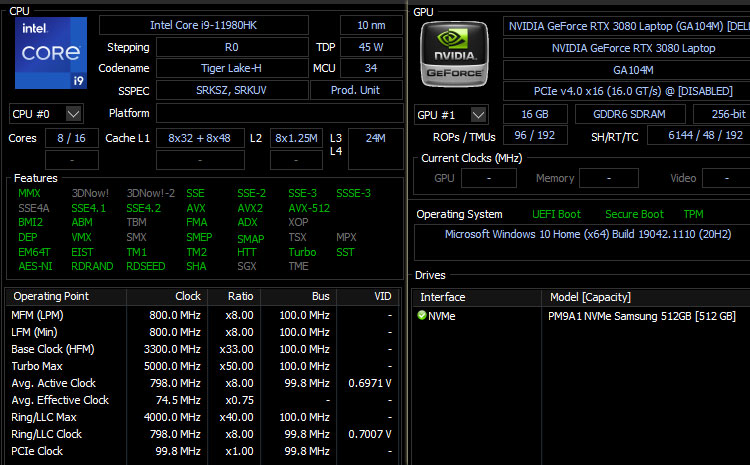750x465 pixels.
Task: Open the CPU #0 selector dropdown
Action: (46, 113)
